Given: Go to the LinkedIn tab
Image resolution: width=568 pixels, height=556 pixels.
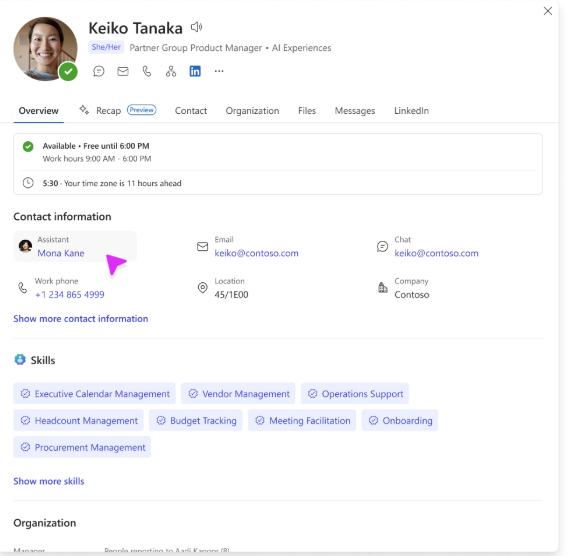Looking at the screenshot, I should 412,111.
